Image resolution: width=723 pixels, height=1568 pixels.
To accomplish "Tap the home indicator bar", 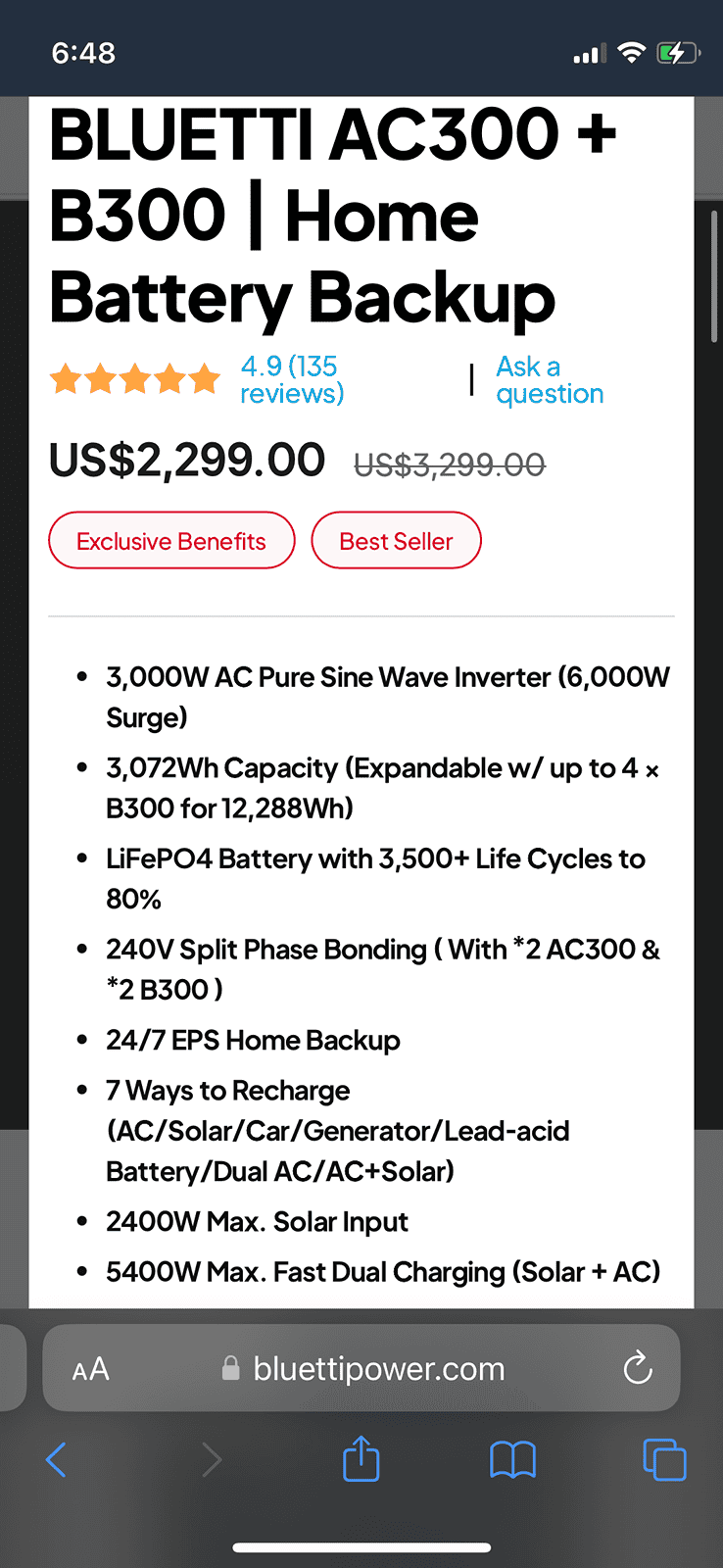I will coord(361,1548).
